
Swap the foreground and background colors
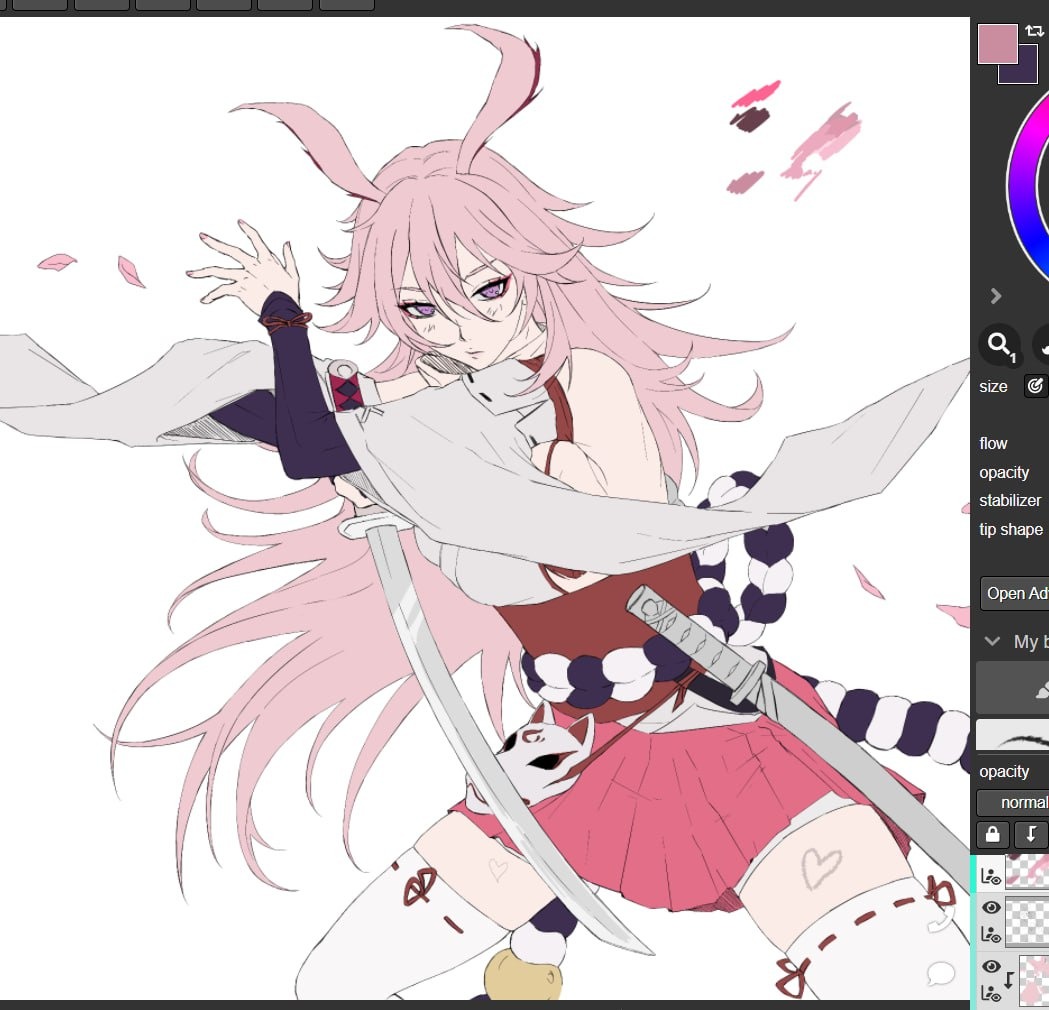(x=1035, y=31)
